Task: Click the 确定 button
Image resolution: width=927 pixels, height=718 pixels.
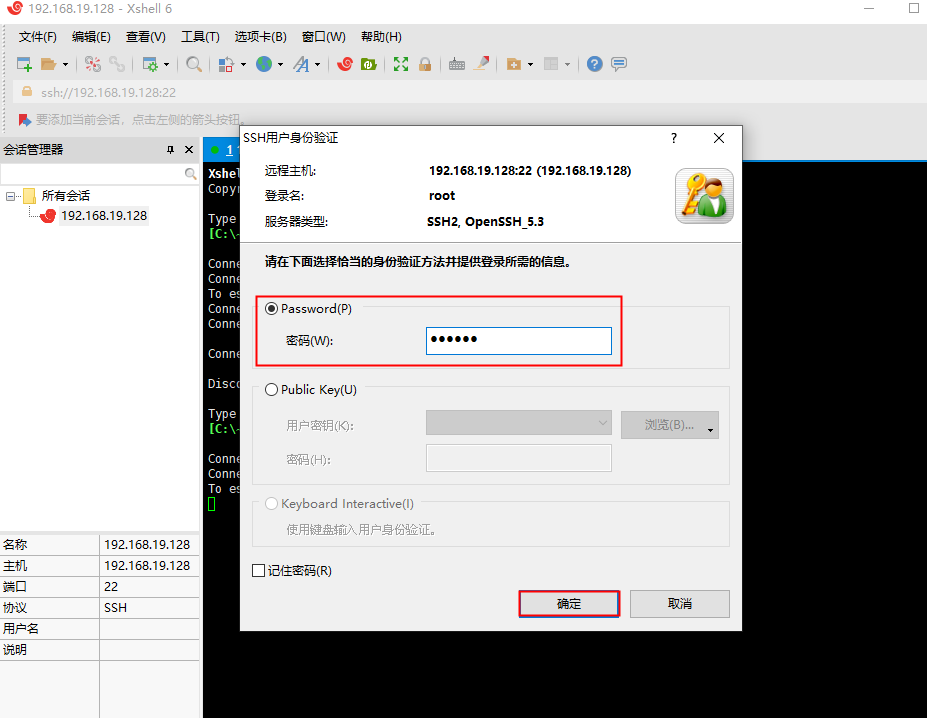Action: pyautogui.click(x=569, y=604)
